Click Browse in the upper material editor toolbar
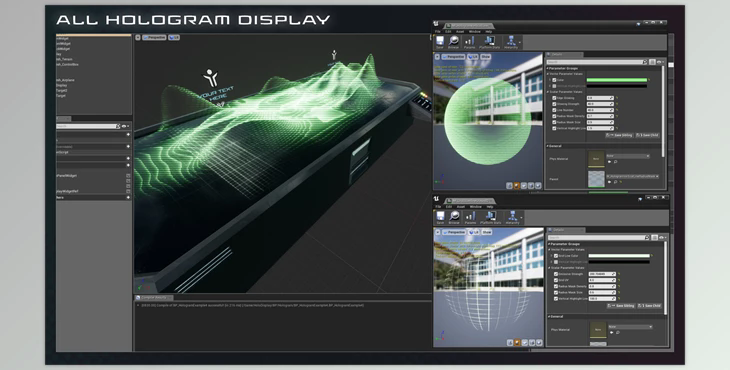Viewport: 730px width, 370px height. pyautogui.click(x=453, y=42)
